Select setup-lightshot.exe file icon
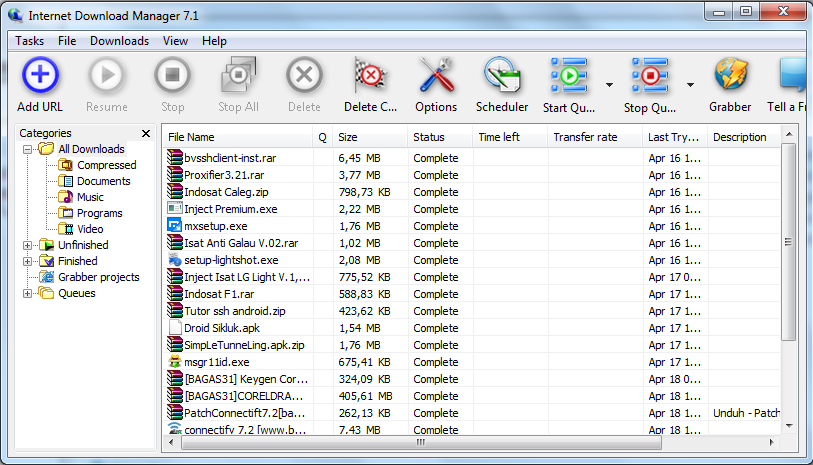The height and width of the screenshot is (465, 813). pyautogui.click(x=175, y=260)
